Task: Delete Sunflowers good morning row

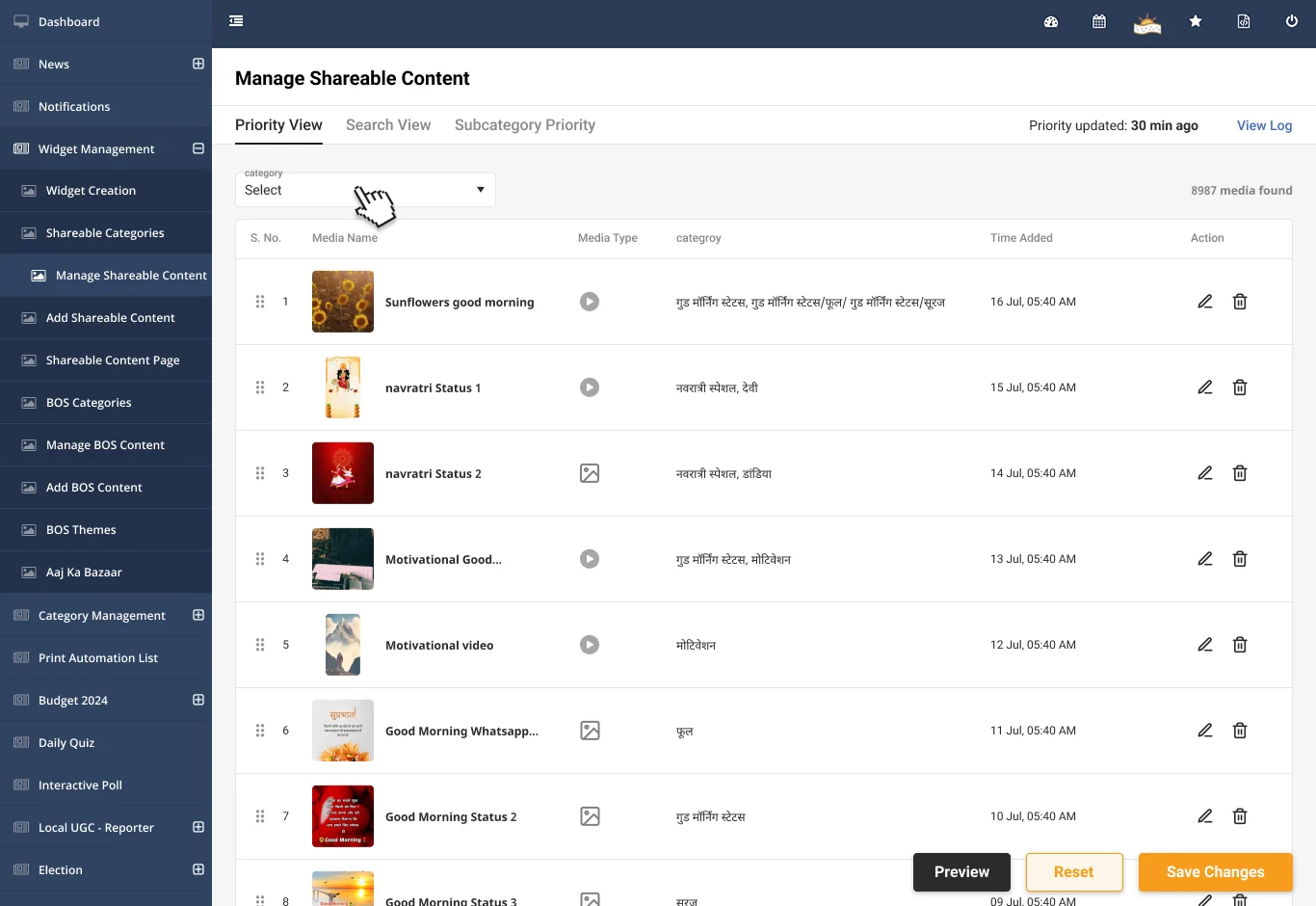Action: [1240, 302]
